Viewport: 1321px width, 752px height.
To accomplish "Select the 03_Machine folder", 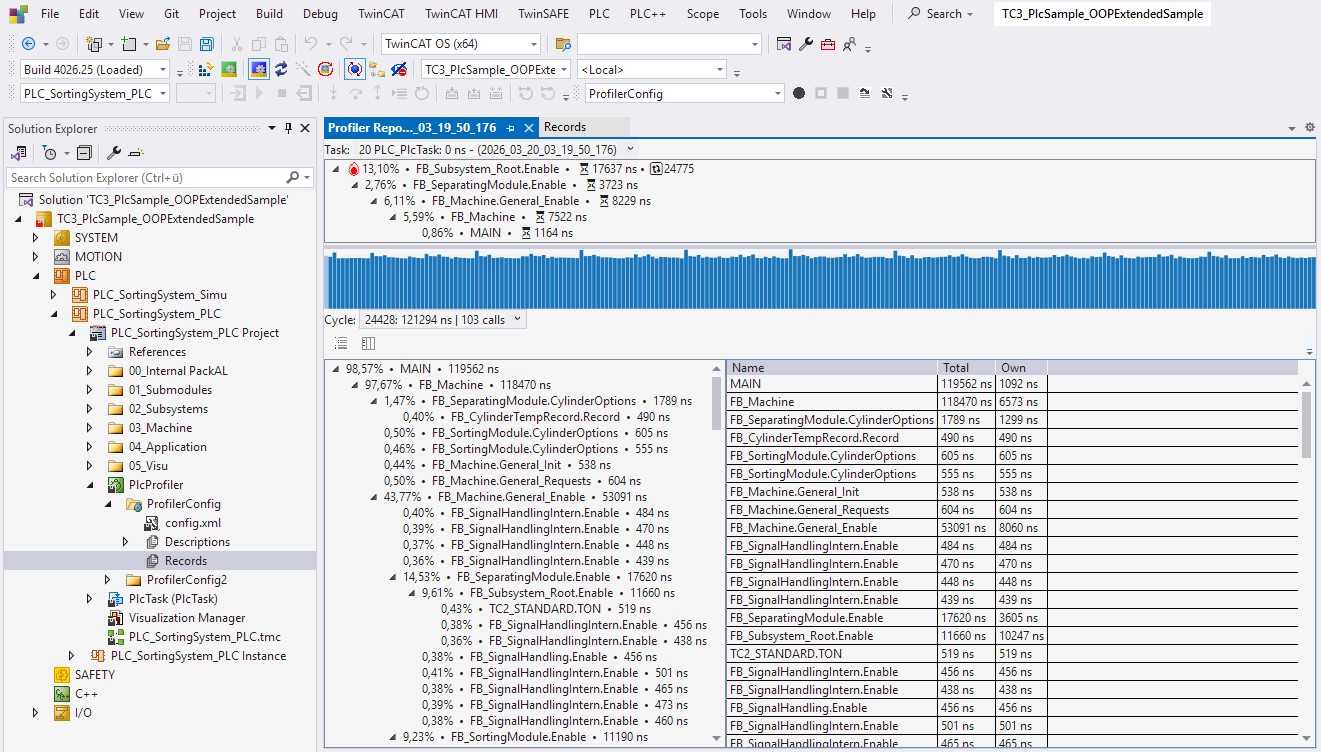I will click(x=160, y=428).
